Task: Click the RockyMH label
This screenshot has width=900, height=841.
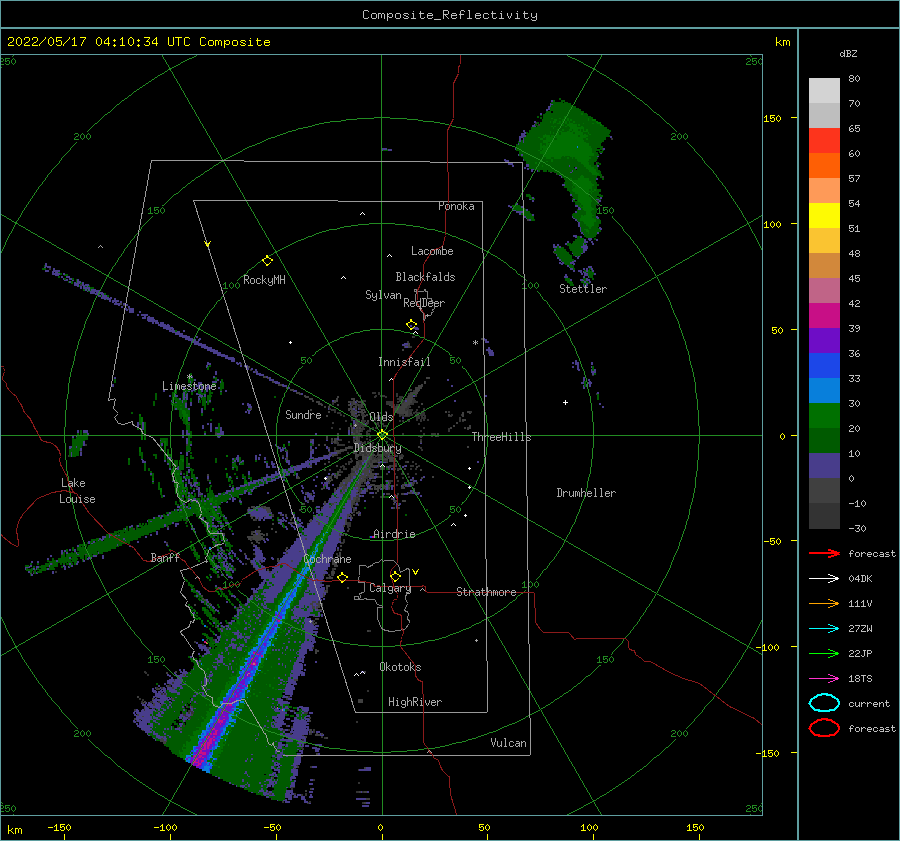Action: (x=264, y=280)
